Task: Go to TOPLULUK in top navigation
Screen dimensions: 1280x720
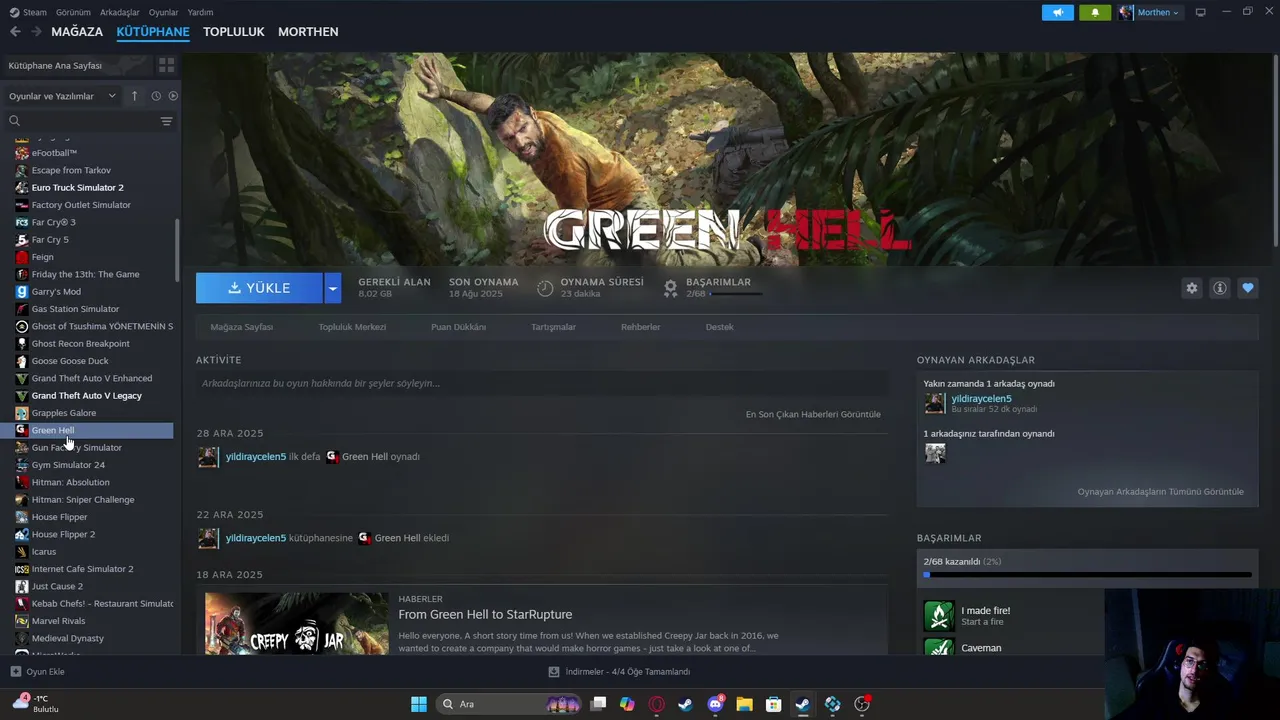Action: coord(233,32)
